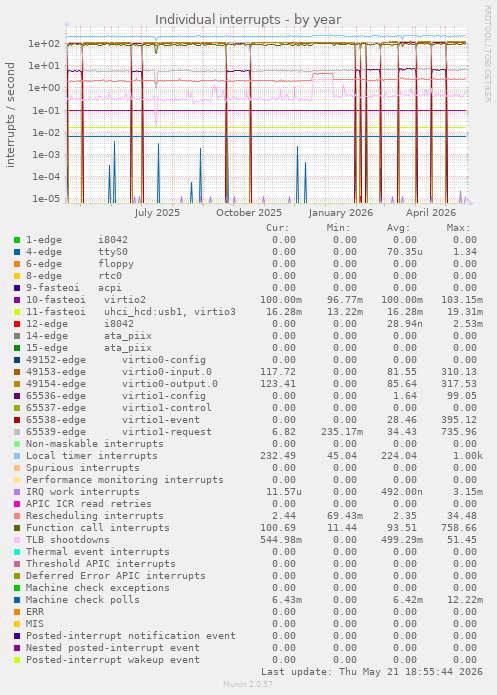Click the Non-maskable interrupts legend label
This screenshot has width=497, height=695.
coord(95,444)
